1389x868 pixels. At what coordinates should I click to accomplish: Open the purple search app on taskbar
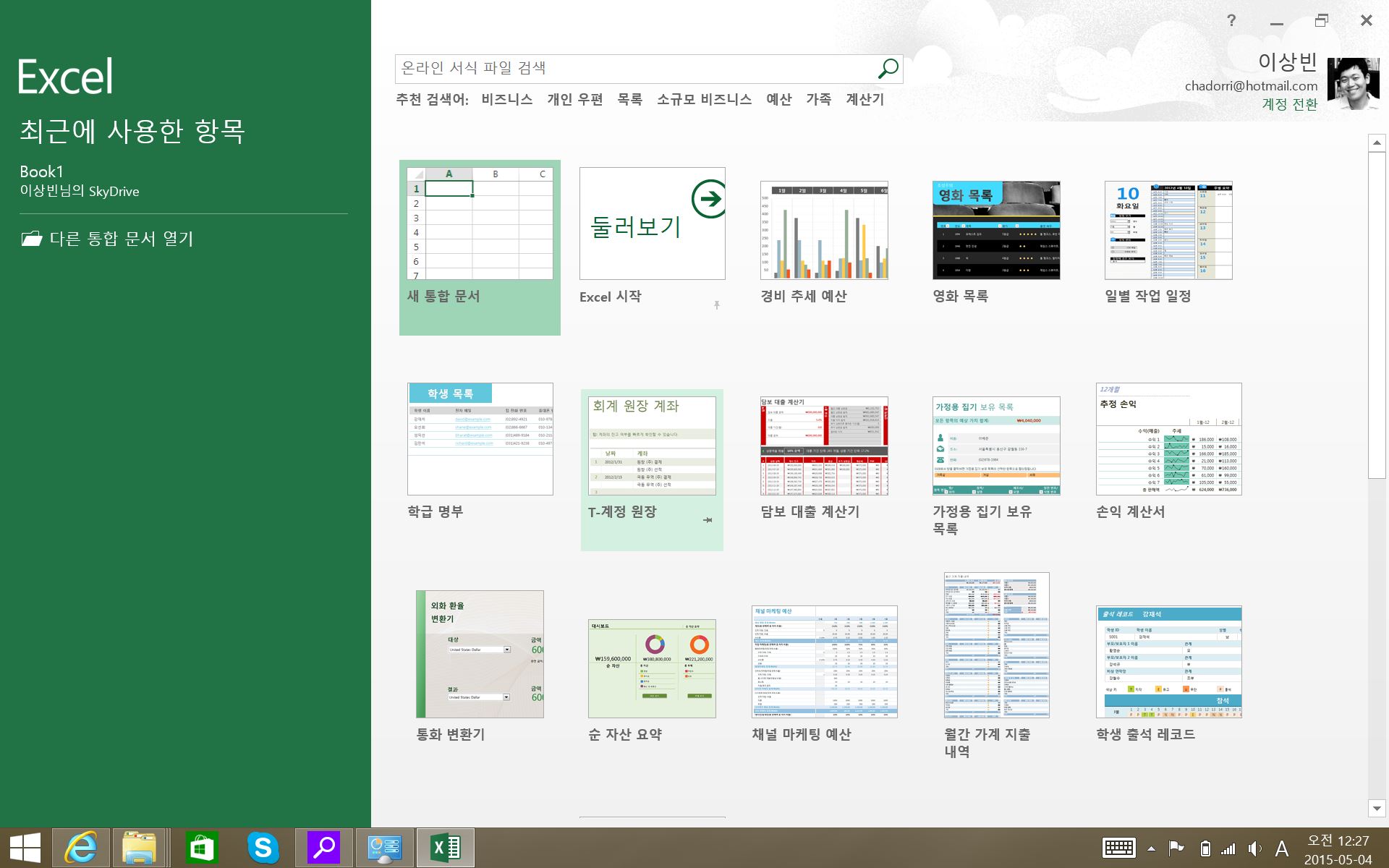(324, 848)
